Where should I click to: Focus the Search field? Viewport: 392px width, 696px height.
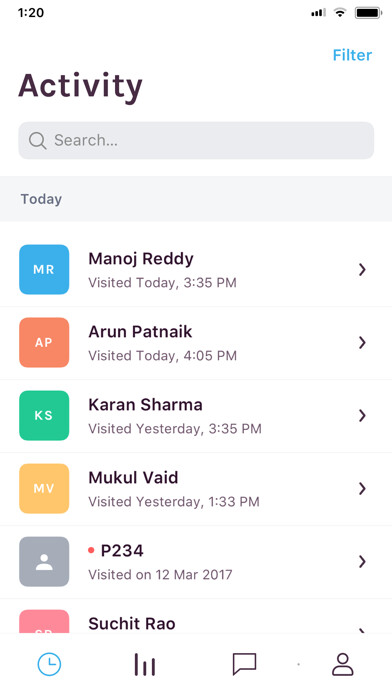click(196, 141)
